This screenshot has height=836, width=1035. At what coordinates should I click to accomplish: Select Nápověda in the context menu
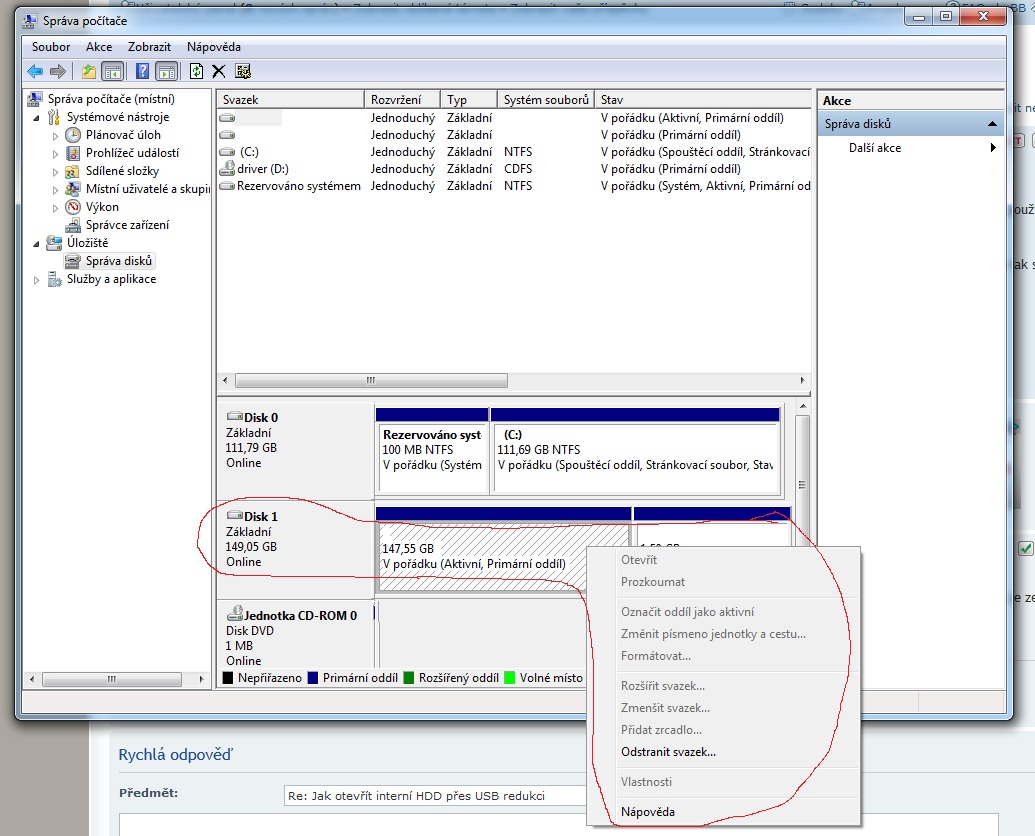647,812
